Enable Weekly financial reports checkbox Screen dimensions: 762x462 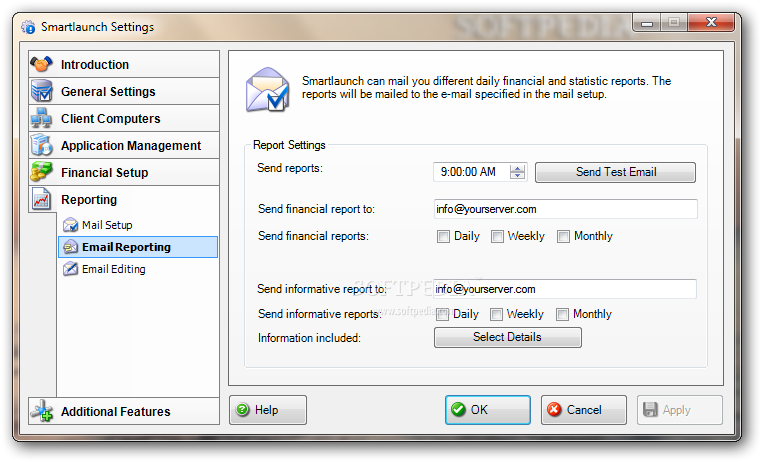tap(497, 237)
